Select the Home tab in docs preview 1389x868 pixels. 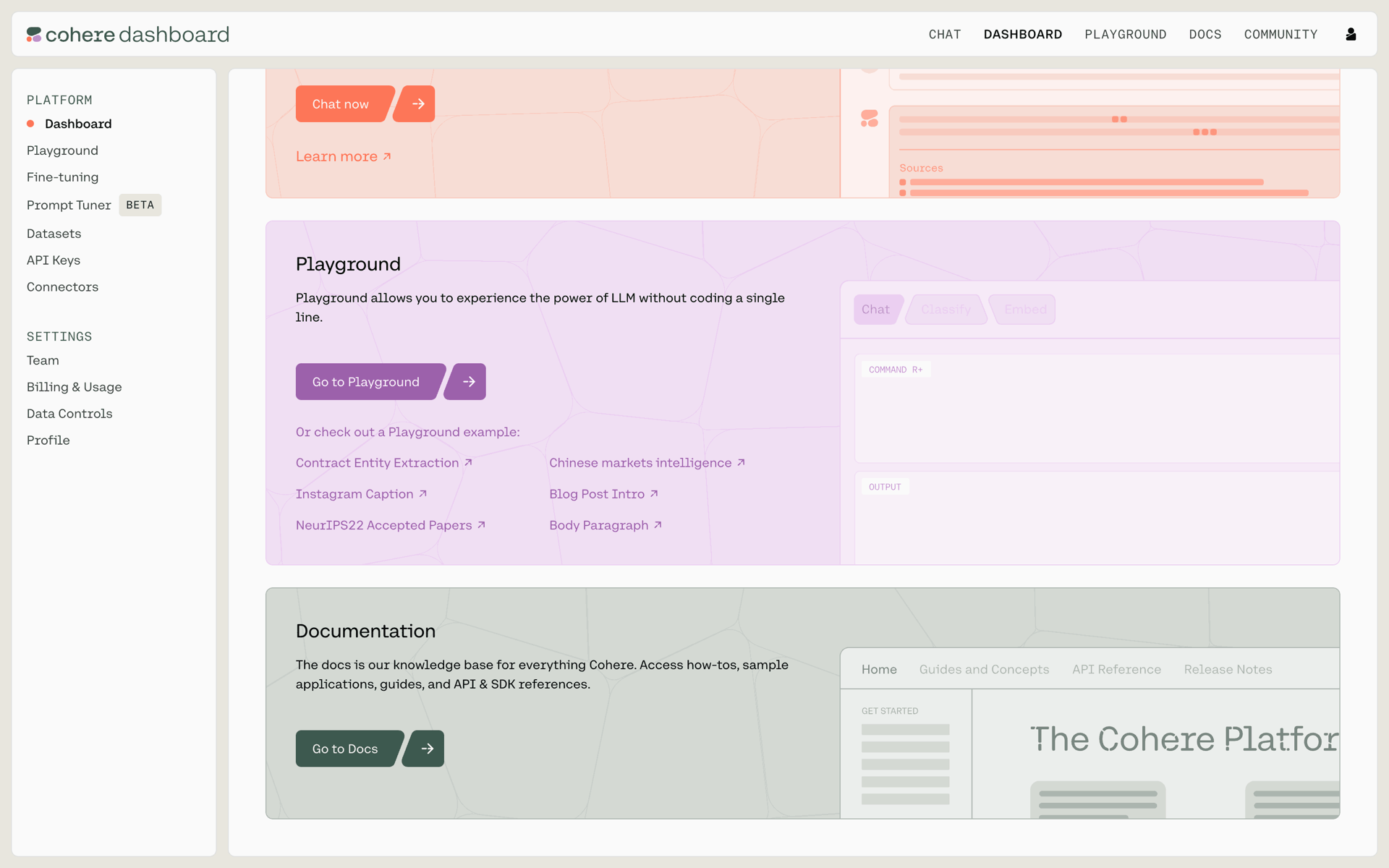[x=879, y=670]
